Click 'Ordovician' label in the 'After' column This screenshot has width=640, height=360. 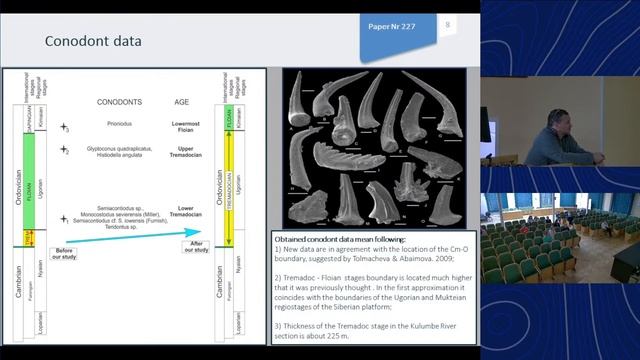220,188
